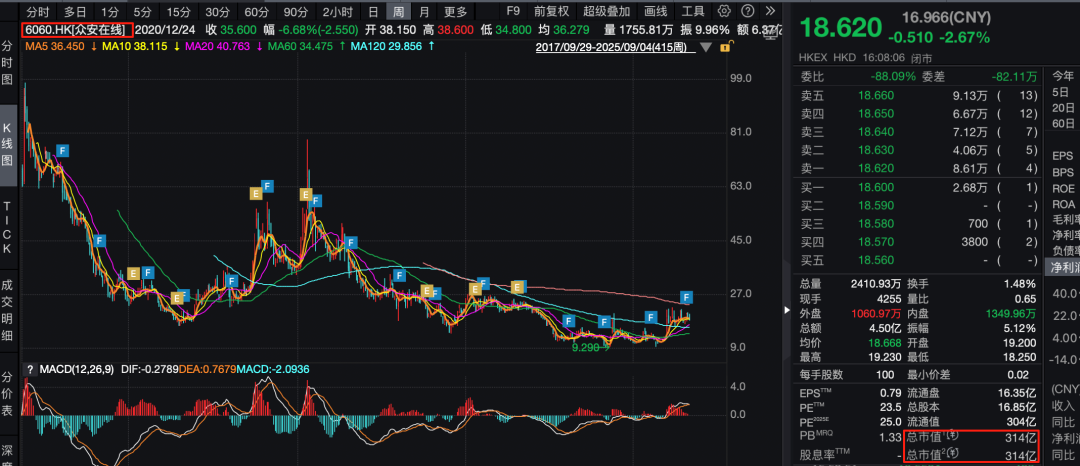Image resolution: width=1080 pixels, height=466 pixels.
Task: Open K线图 in left sidebar
Action: click(x=8, y=146)
